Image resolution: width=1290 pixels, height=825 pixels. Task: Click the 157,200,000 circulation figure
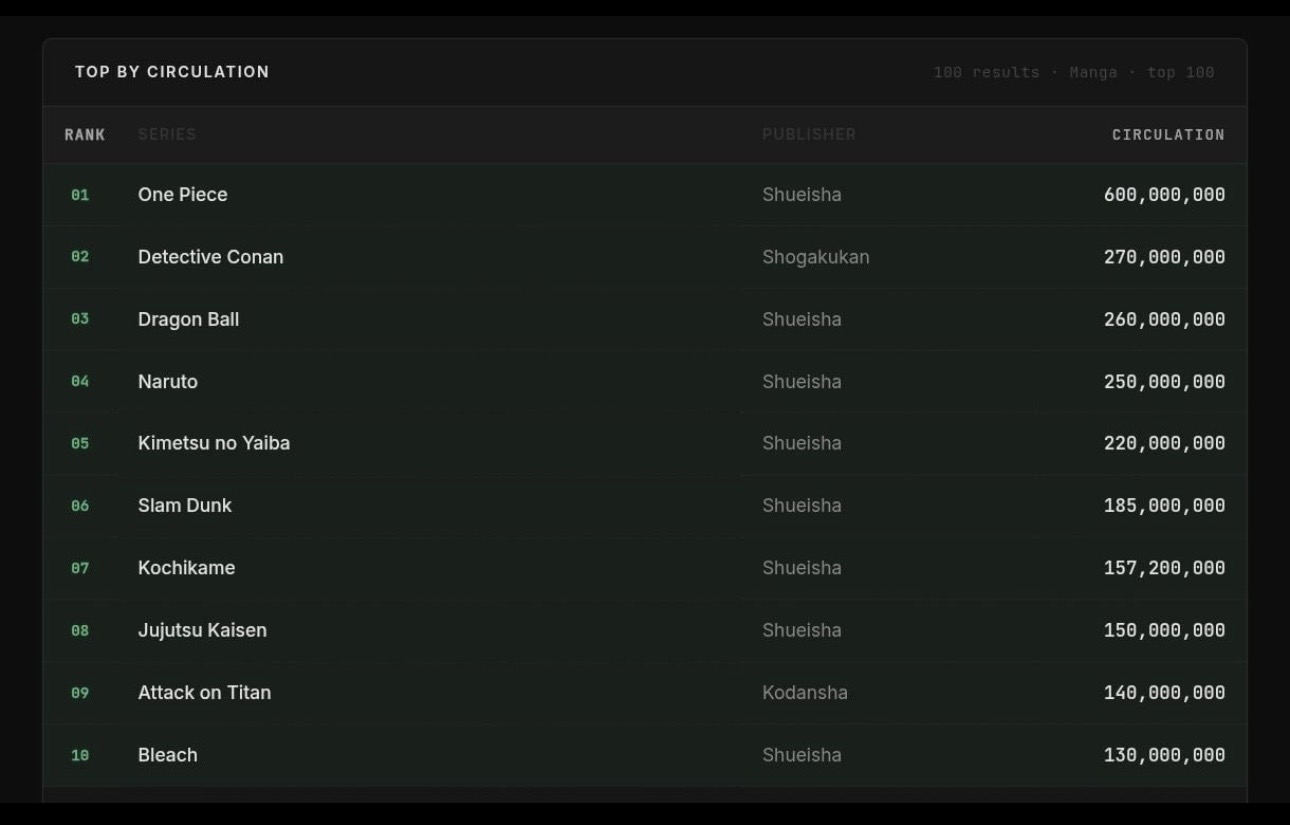tap(1164, 568)
